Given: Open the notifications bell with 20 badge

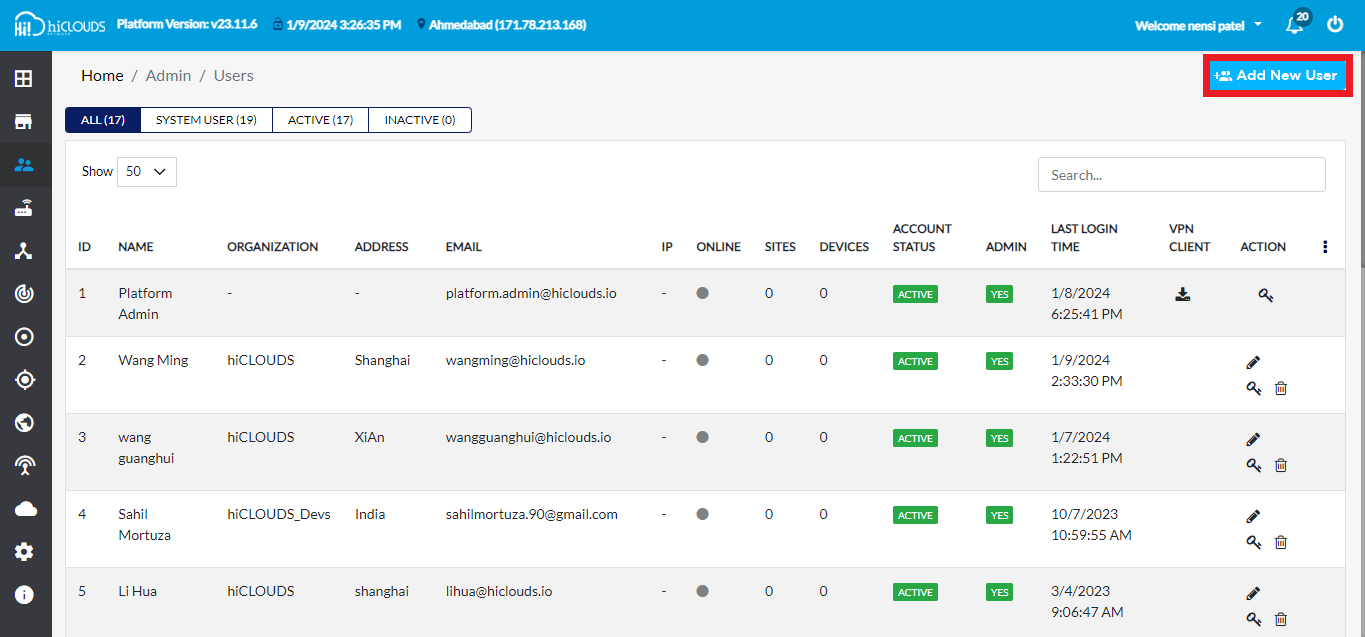Looking at the screenshot, I should pyautogui.click(x=1296, y=24).
